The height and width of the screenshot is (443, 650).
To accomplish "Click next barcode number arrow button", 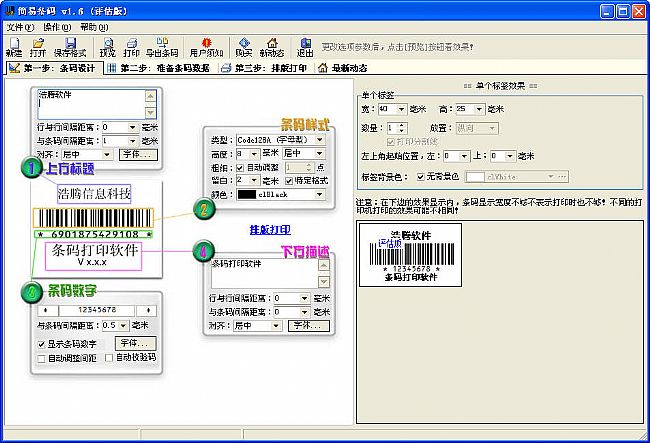I will [x=146, y=310].
